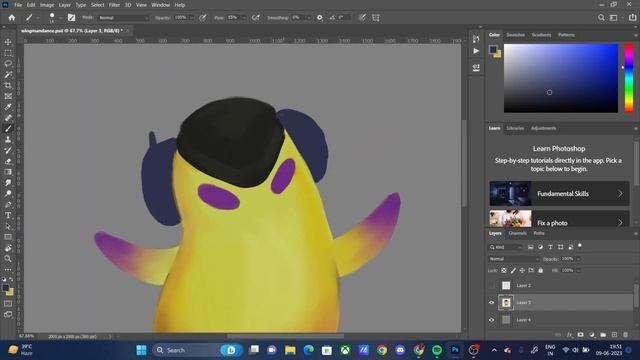This screenshot has height=360, width=640.
Task: Open the Opacity slider dropdown in options bar
Action: 191,18
